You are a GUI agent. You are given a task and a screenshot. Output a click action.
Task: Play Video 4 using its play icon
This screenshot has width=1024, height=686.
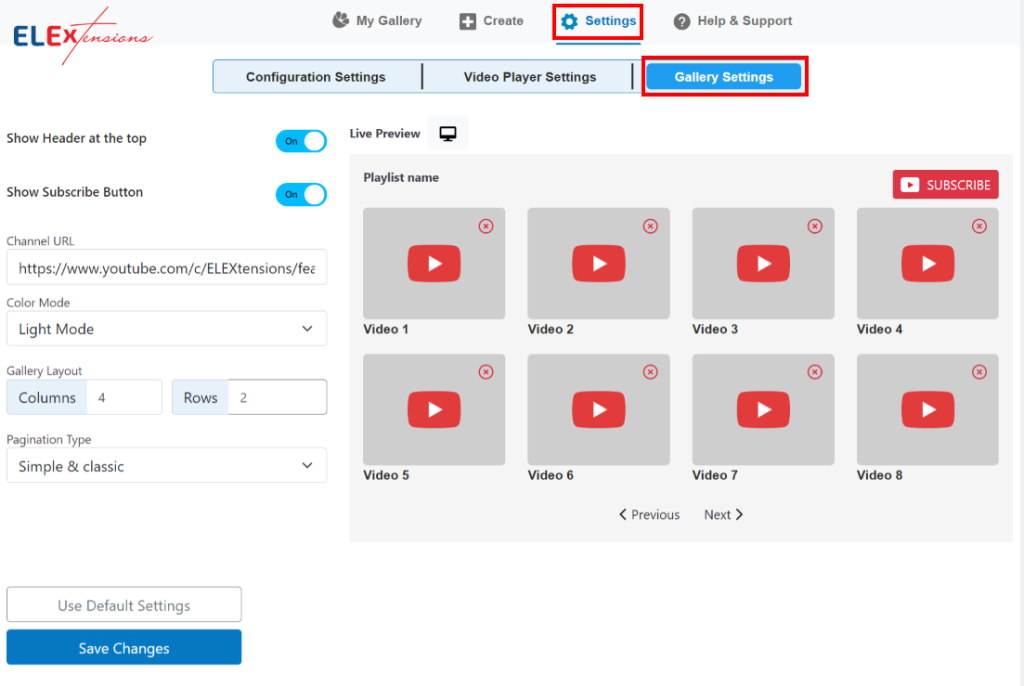coord(928,263)
